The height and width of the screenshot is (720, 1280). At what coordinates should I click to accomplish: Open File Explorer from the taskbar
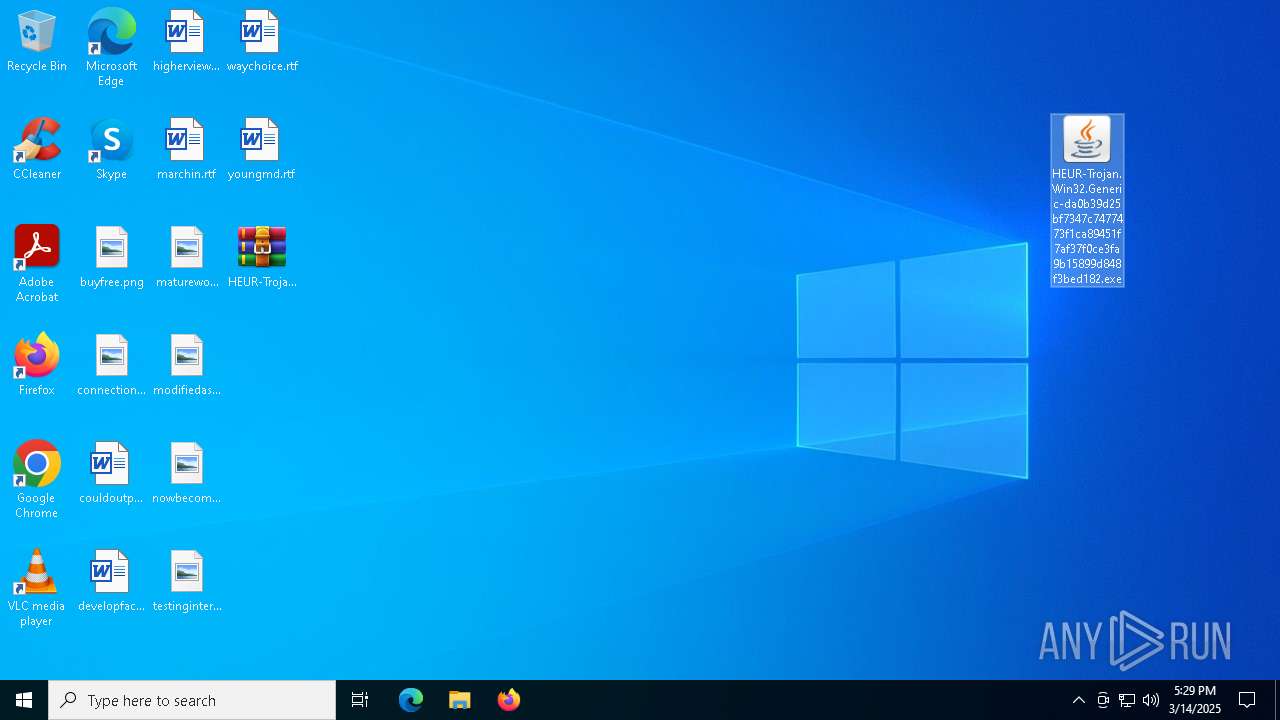coord(460,700)
